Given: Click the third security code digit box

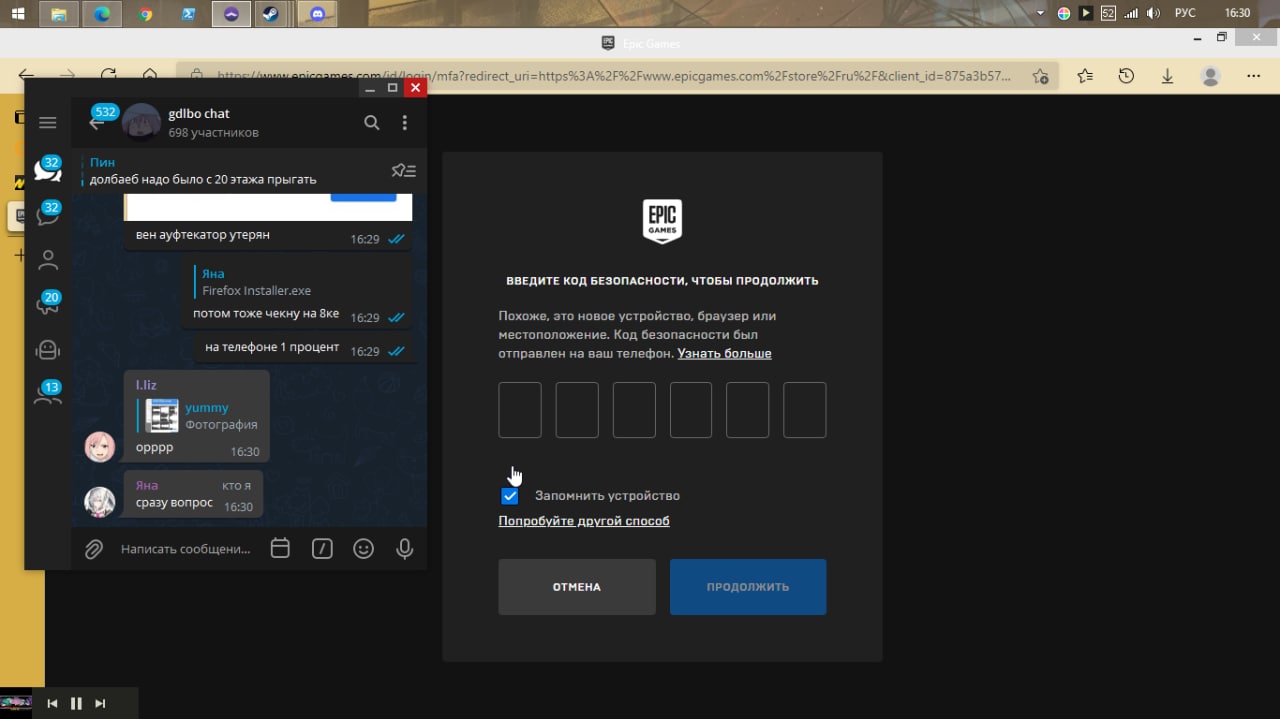Looking at the screenshot, I should (634, 410).
